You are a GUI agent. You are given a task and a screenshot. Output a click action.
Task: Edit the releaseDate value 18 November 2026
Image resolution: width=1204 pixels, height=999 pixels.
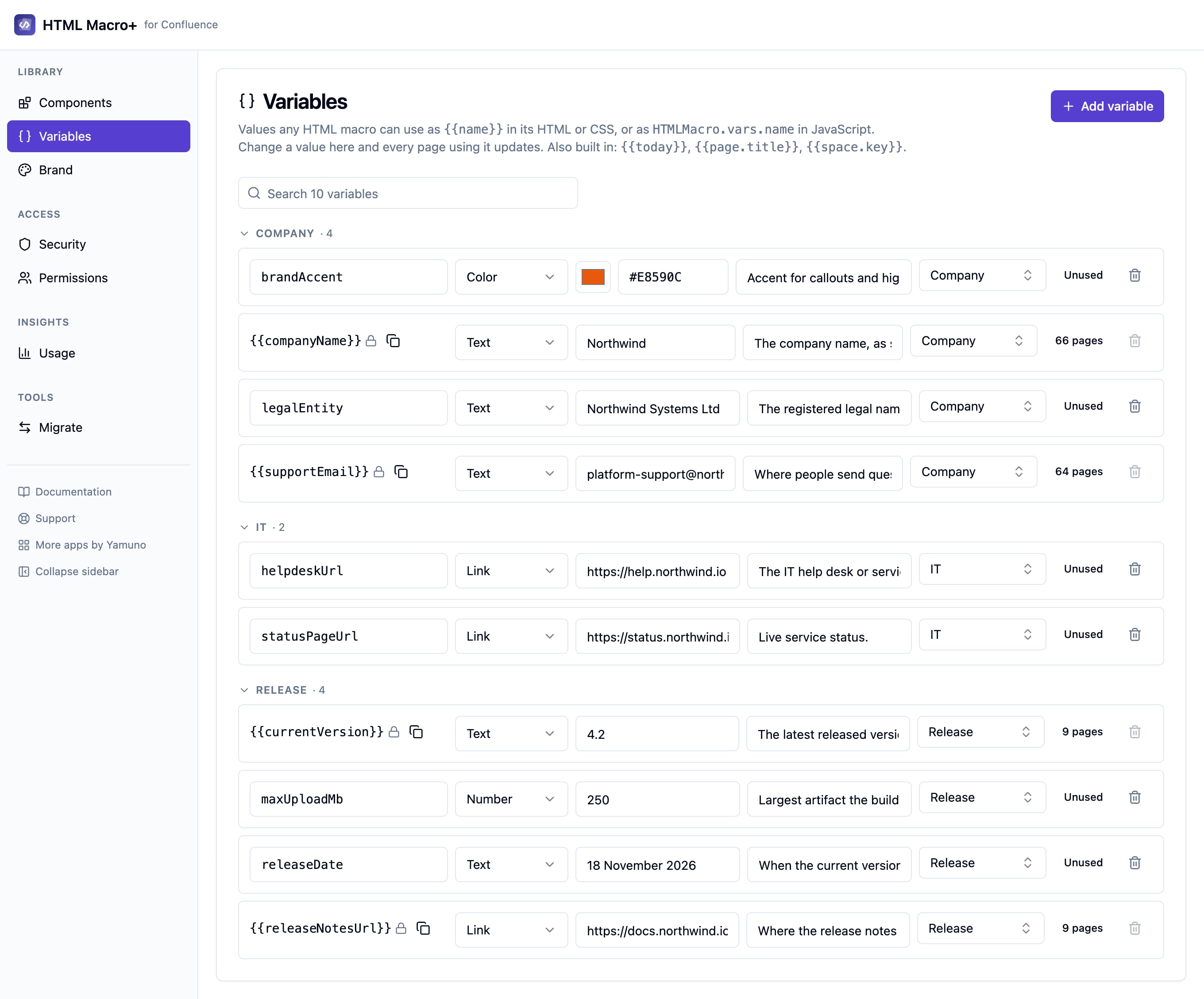[657, 865]
